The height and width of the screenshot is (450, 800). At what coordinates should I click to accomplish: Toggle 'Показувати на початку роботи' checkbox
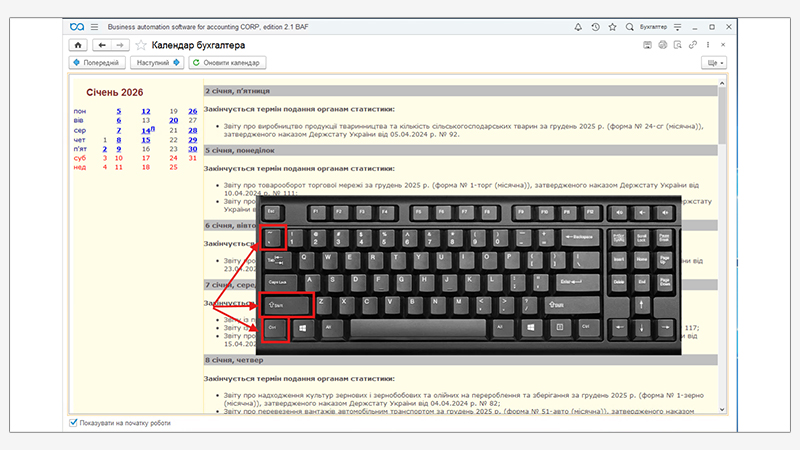point(73,423)
